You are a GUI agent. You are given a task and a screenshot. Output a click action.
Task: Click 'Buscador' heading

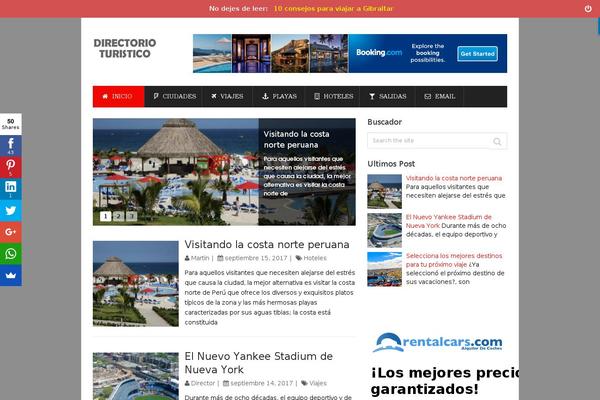(385, 122)
